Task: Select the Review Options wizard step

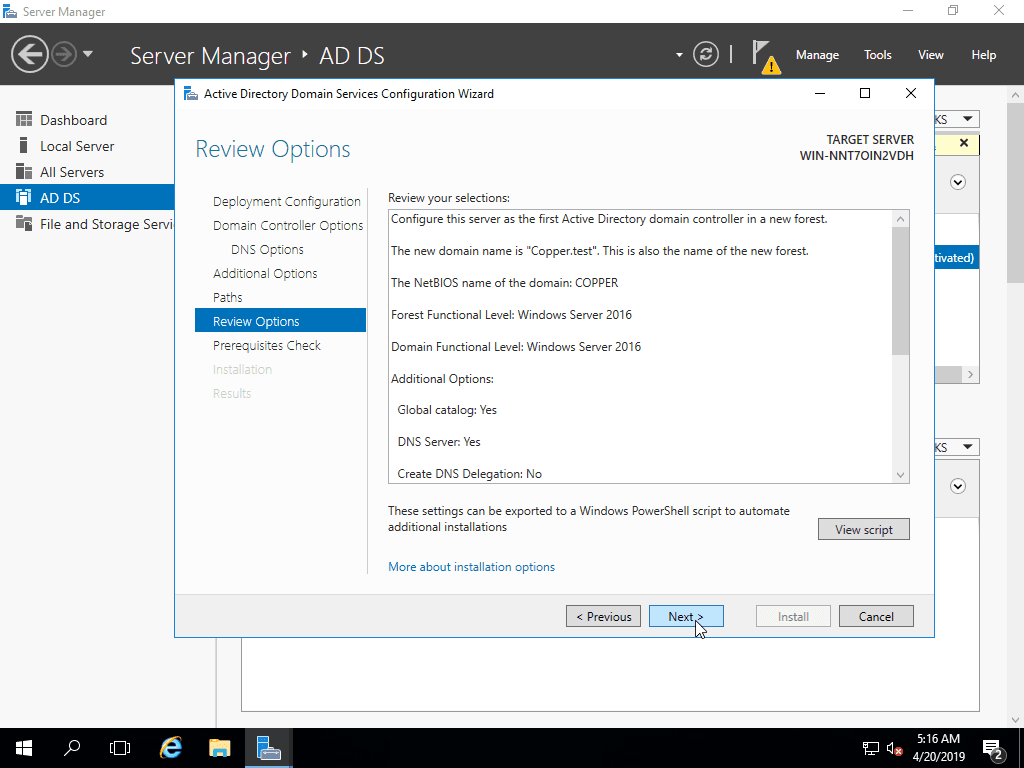Action: (280, 321)
